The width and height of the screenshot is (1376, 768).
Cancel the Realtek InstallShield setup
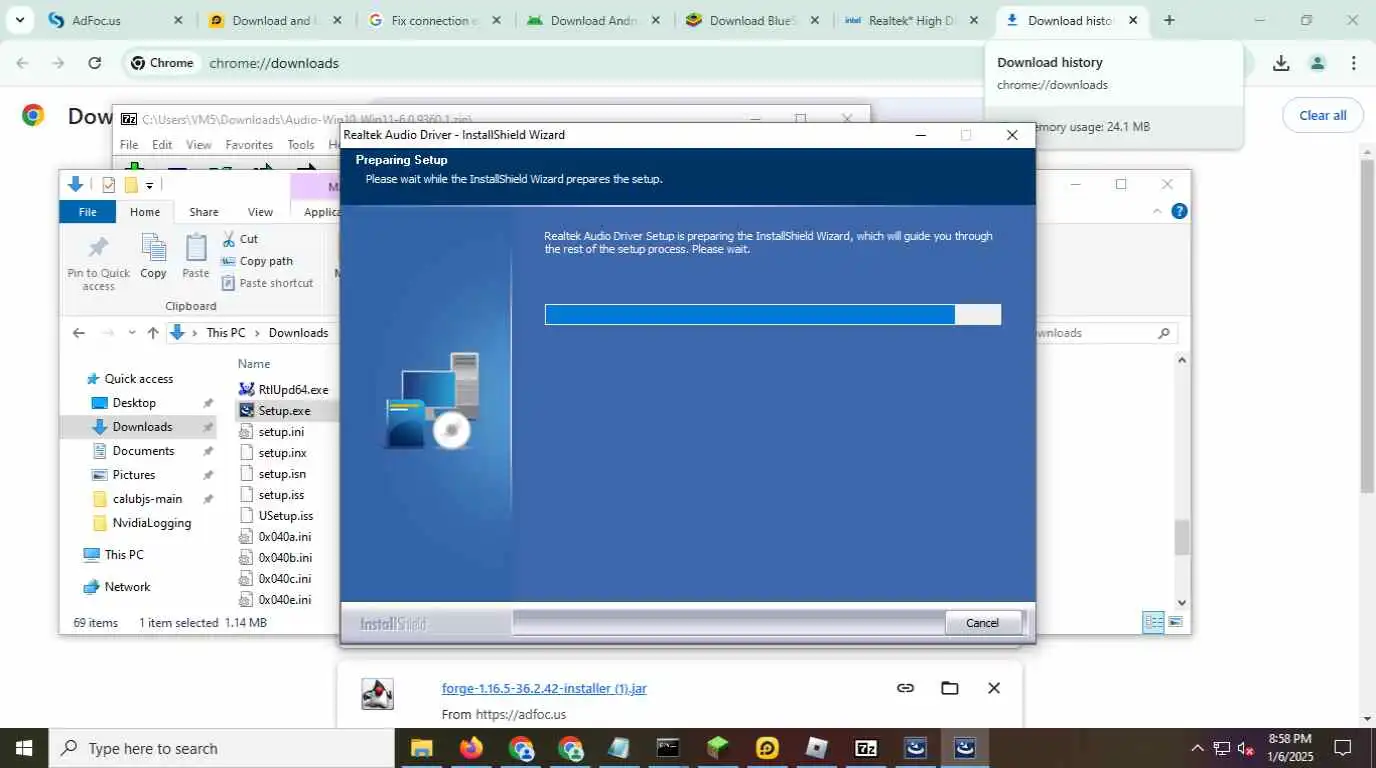tap(982, 623)
